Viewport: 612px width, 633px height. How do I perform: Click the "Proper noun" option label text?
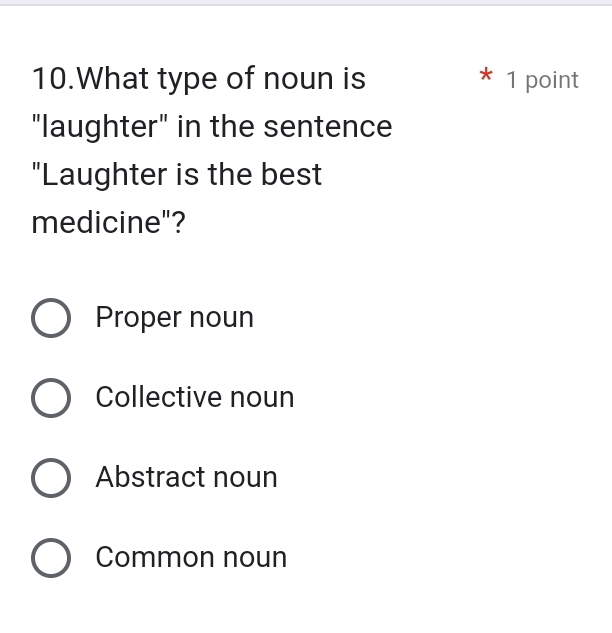click(x=174, y=318)
